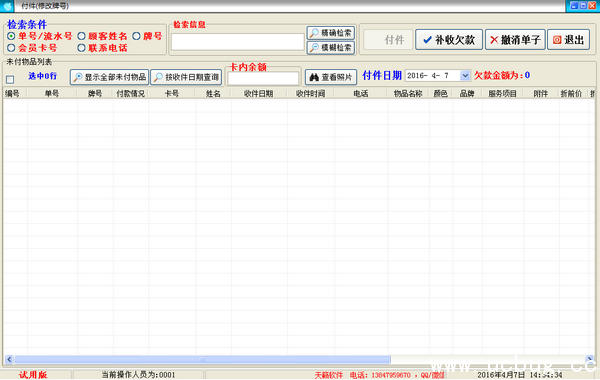Click the 附件 column header
Viewport: 600px width, 380px height.
541,93
